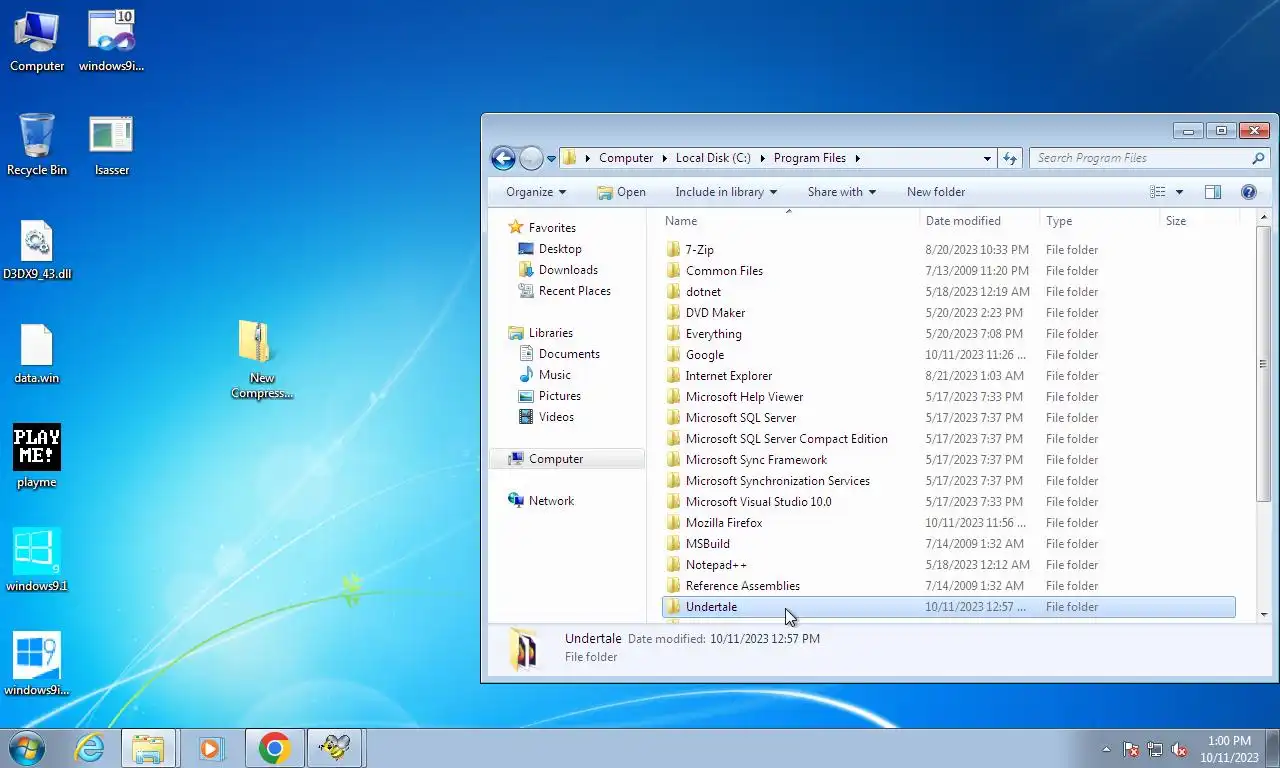This screenshot has height=768, width=1280.
Task: Select the 7-Zip folder
Action: click(x=948, y=250)
